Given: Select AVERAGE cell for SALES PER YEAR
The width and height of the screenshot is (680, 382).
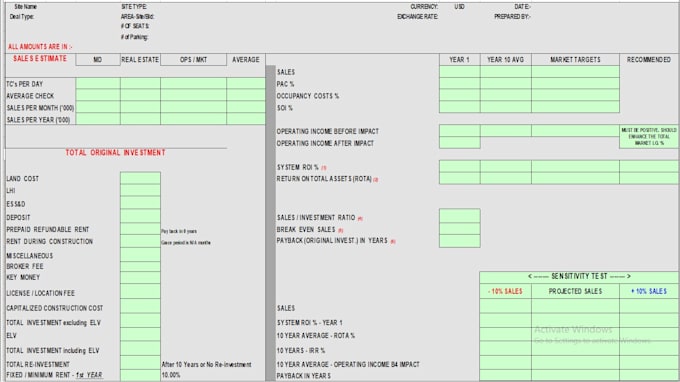Looking at the screenshot, I should (246, 119).
